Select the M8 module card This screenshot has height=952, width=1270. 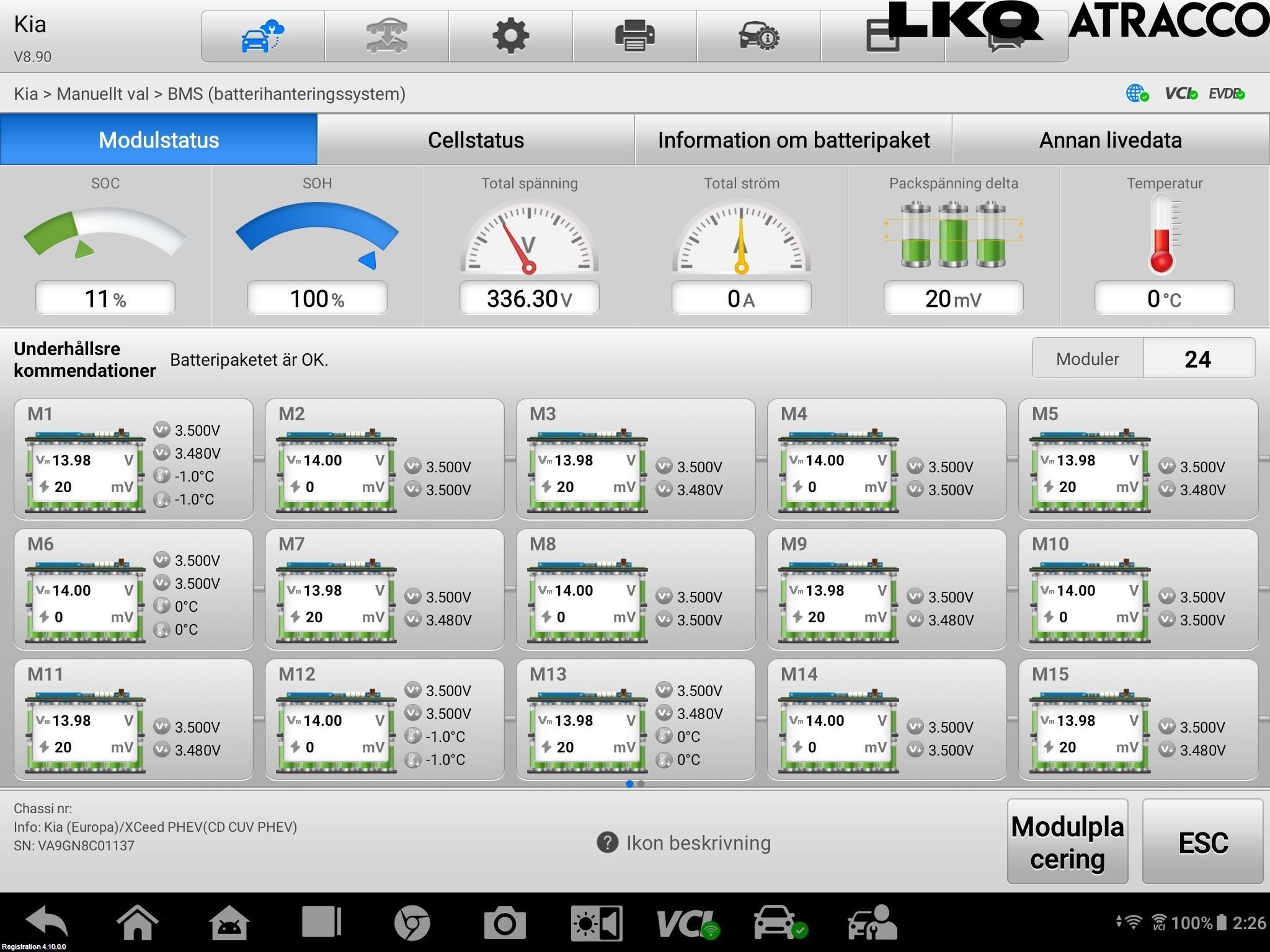pos(635,589)
